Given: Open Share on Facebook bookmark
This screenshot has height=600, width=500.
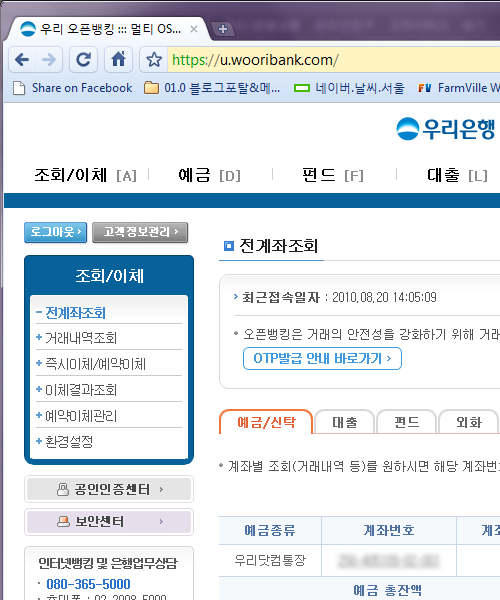Looking at the screenshot, I should 73,88.
